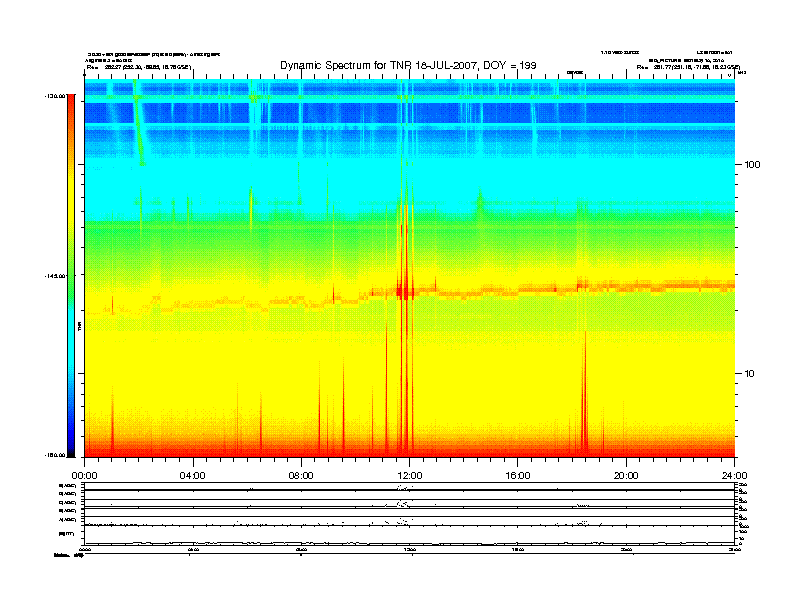Click the 12:00 label on the main time axis
Image resolution: width=792 pixels, height=612 pixels.
point(410,476)
